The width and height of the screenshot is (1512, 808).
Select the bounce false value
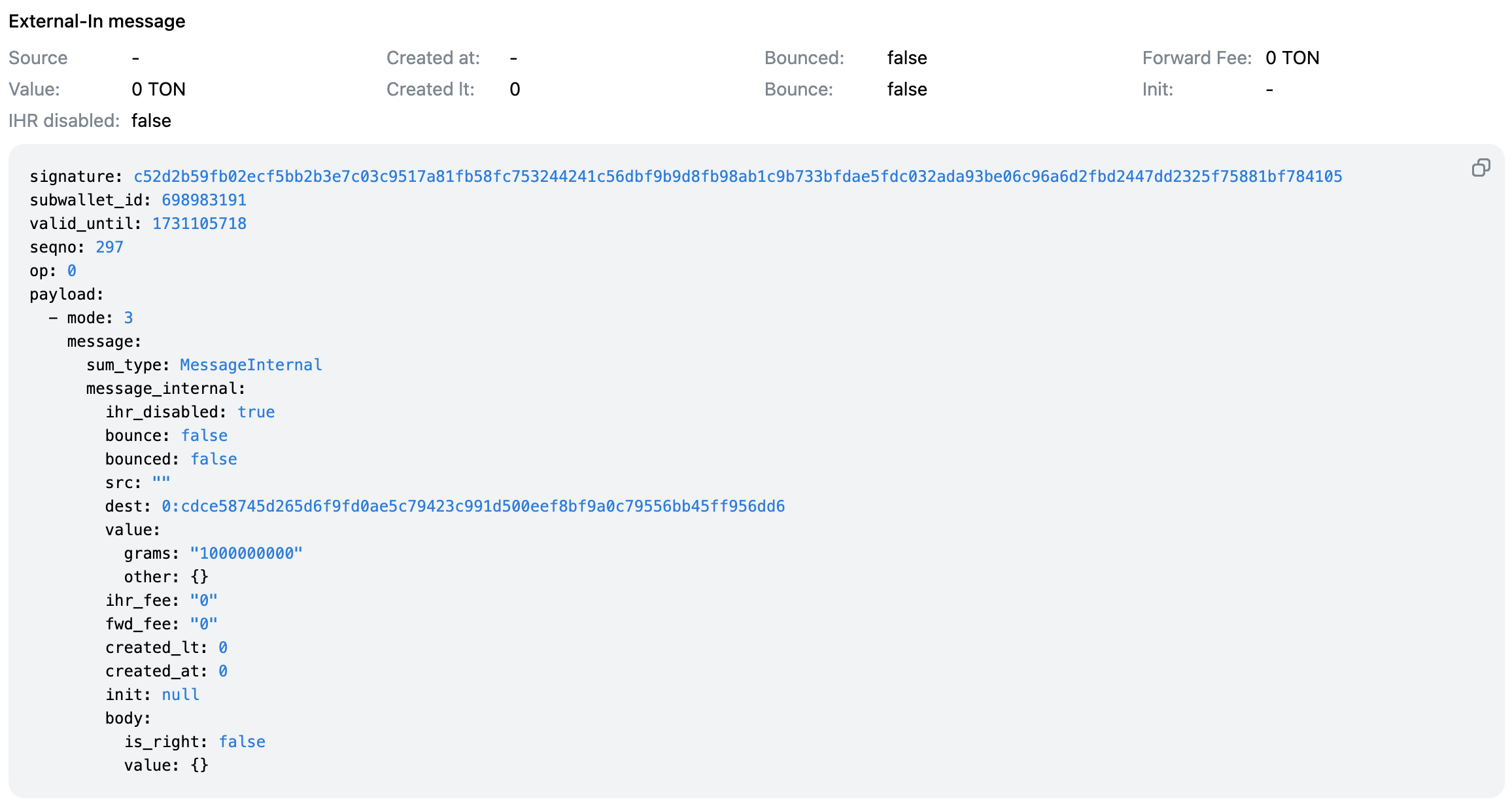tap(204, 435)
